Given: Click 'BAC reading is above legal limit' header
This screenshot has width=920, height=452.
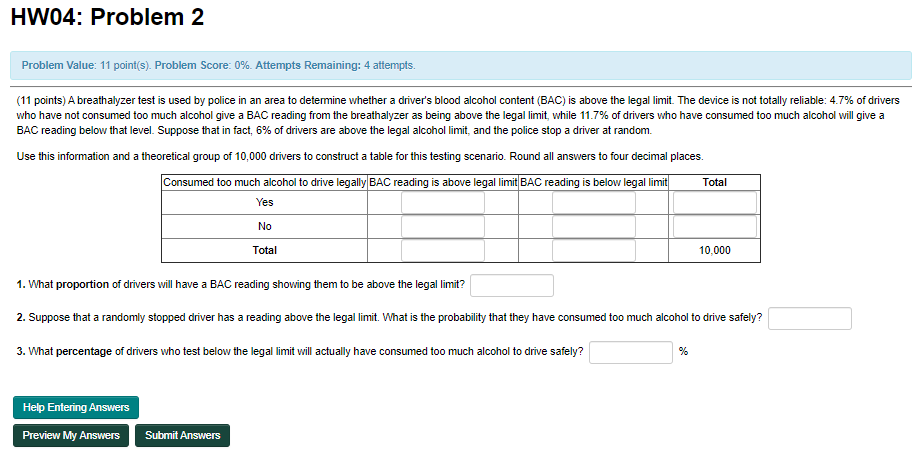Looking at the screenshot, I should [x=443, y=183].
